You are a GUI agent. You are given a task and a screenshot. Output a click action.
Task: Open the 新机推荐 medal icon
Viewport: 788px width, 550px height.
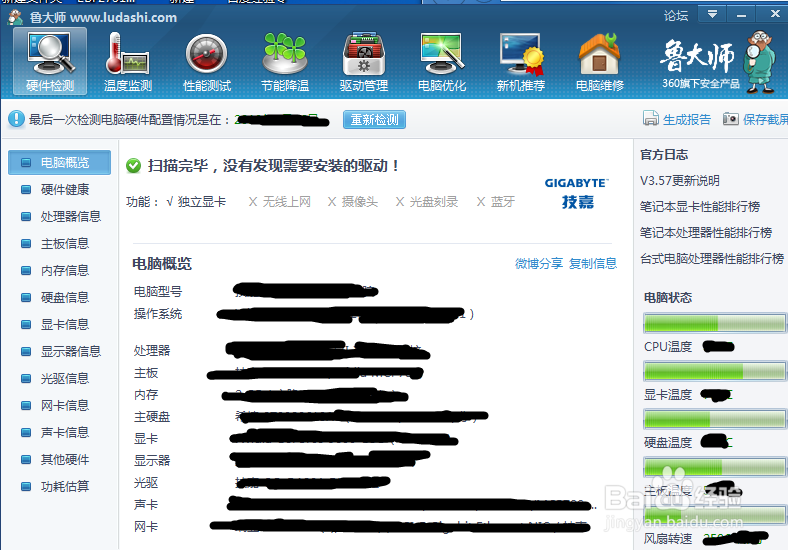[x=521, y=61]
